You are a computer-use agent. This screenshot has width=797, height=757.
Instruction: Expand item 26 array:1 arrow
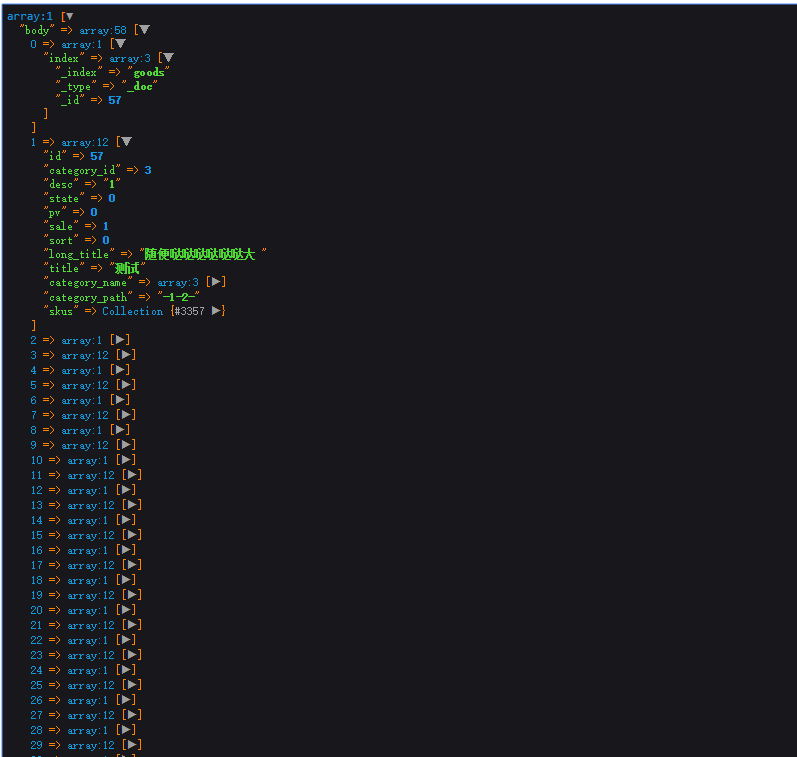(127, 700)
